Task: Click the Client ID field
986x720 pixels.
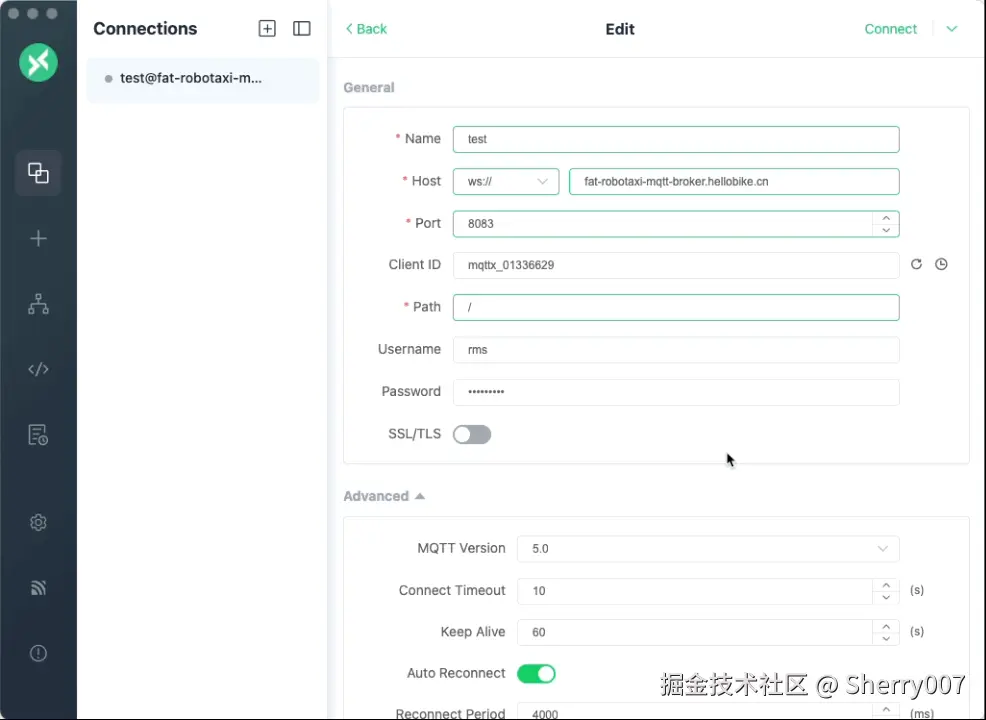Action: click(676, 265)
